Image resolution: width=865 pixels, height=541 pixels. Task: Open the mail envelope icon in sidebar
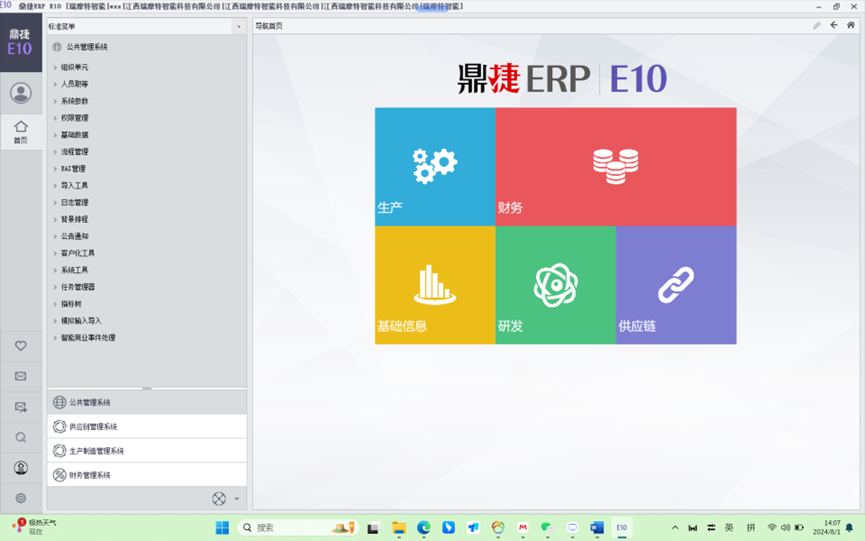click(x=20, y=377)
